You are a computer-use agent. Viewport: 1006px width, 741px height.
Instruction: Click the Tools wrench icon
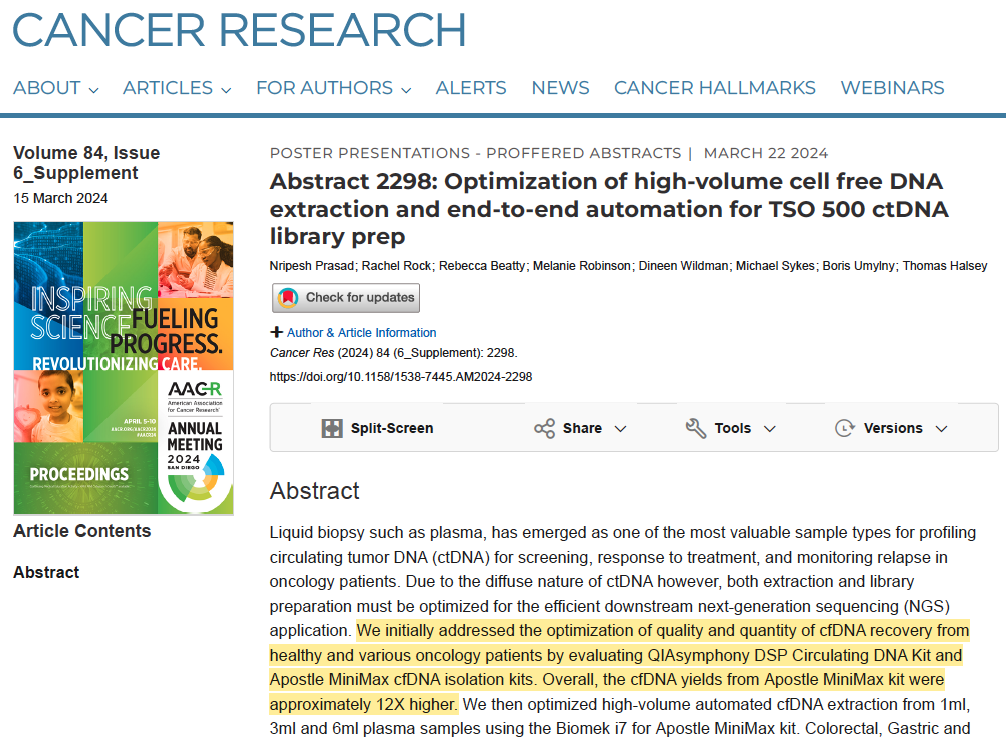pyautogui.click(x=696, y=428)
